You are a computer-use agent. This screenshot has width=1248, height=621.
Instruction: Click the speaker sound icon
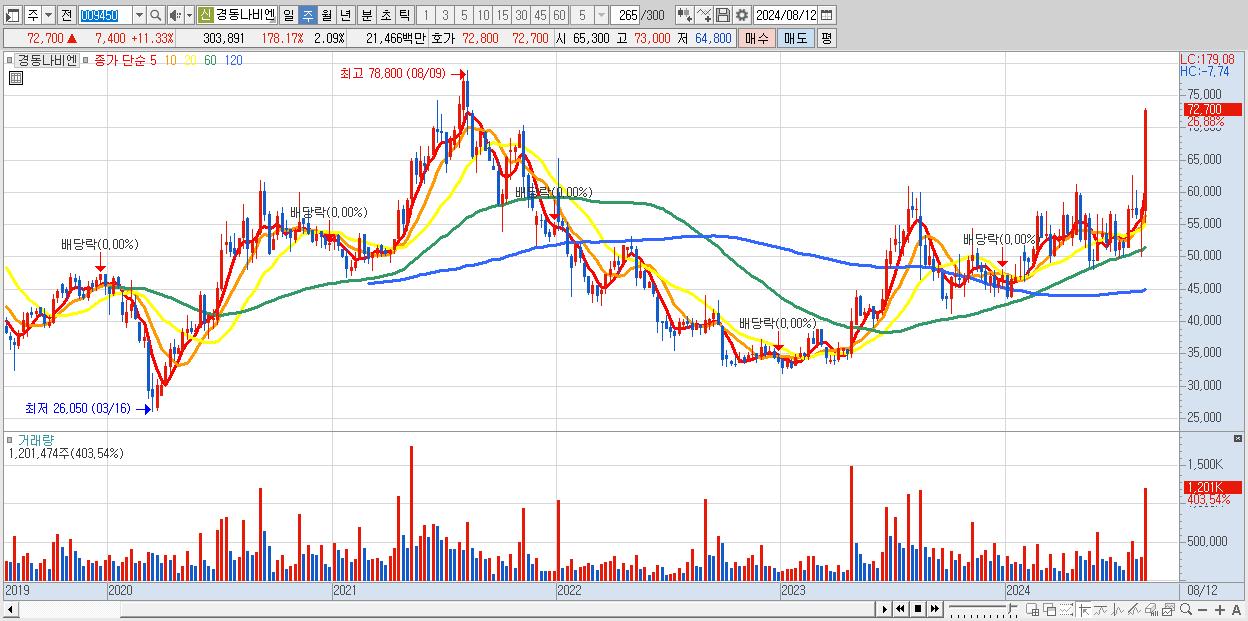tap(175, 15)
